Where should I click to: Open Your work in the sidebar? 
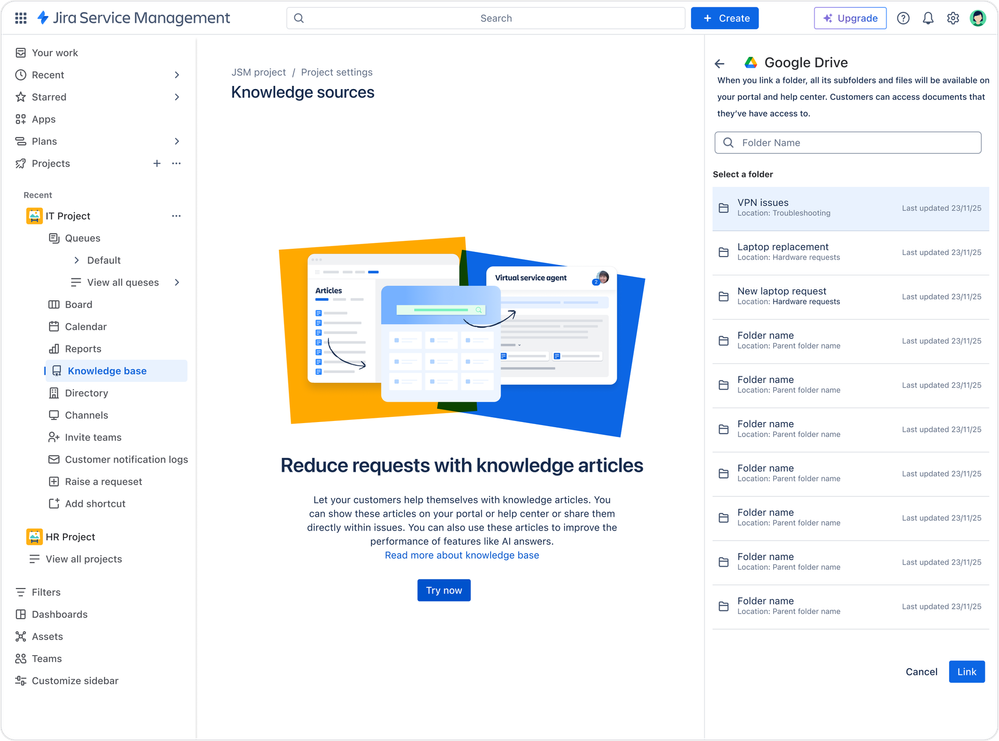47,53
